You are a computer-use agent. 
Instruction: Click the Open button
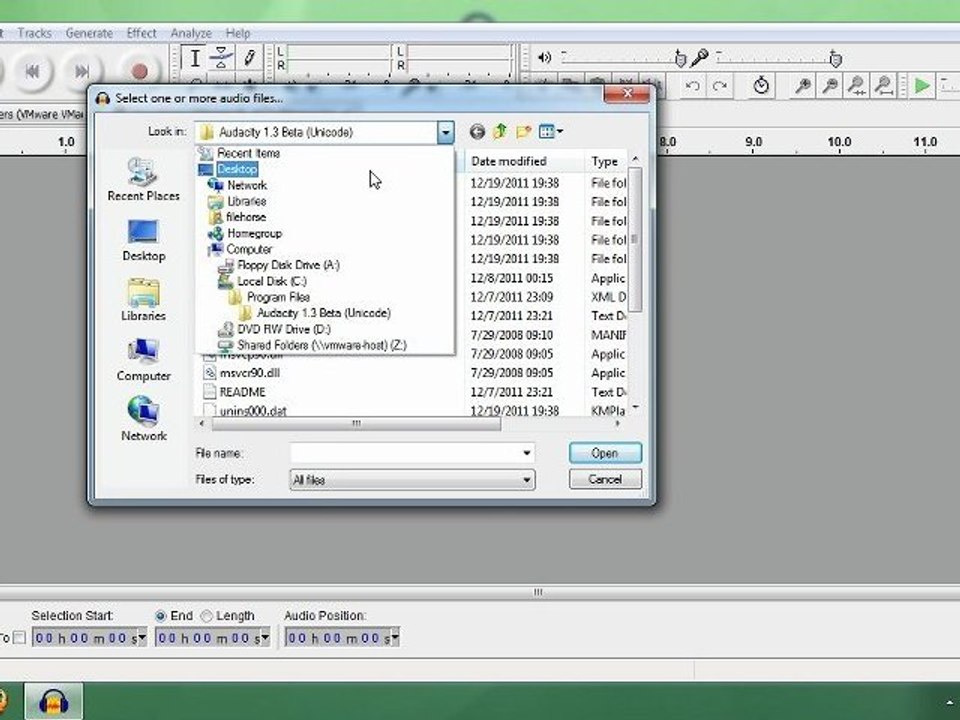click(x=605, y=453)
